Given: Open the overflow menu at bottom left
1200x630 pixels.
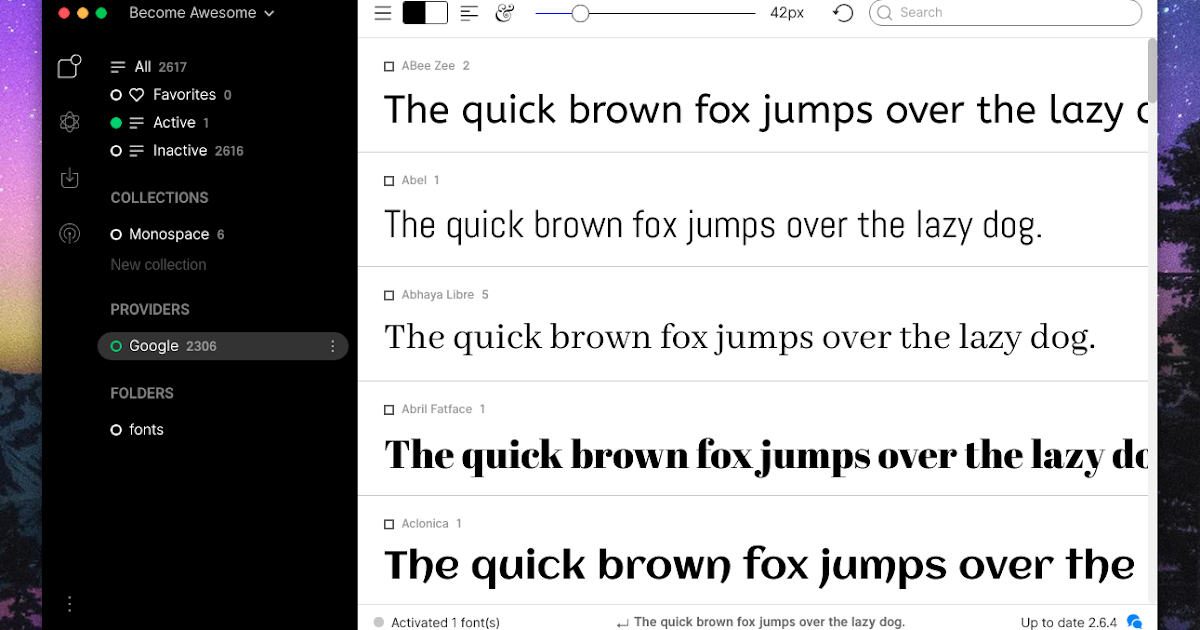Looking at the screenshot, I should 69,604.
